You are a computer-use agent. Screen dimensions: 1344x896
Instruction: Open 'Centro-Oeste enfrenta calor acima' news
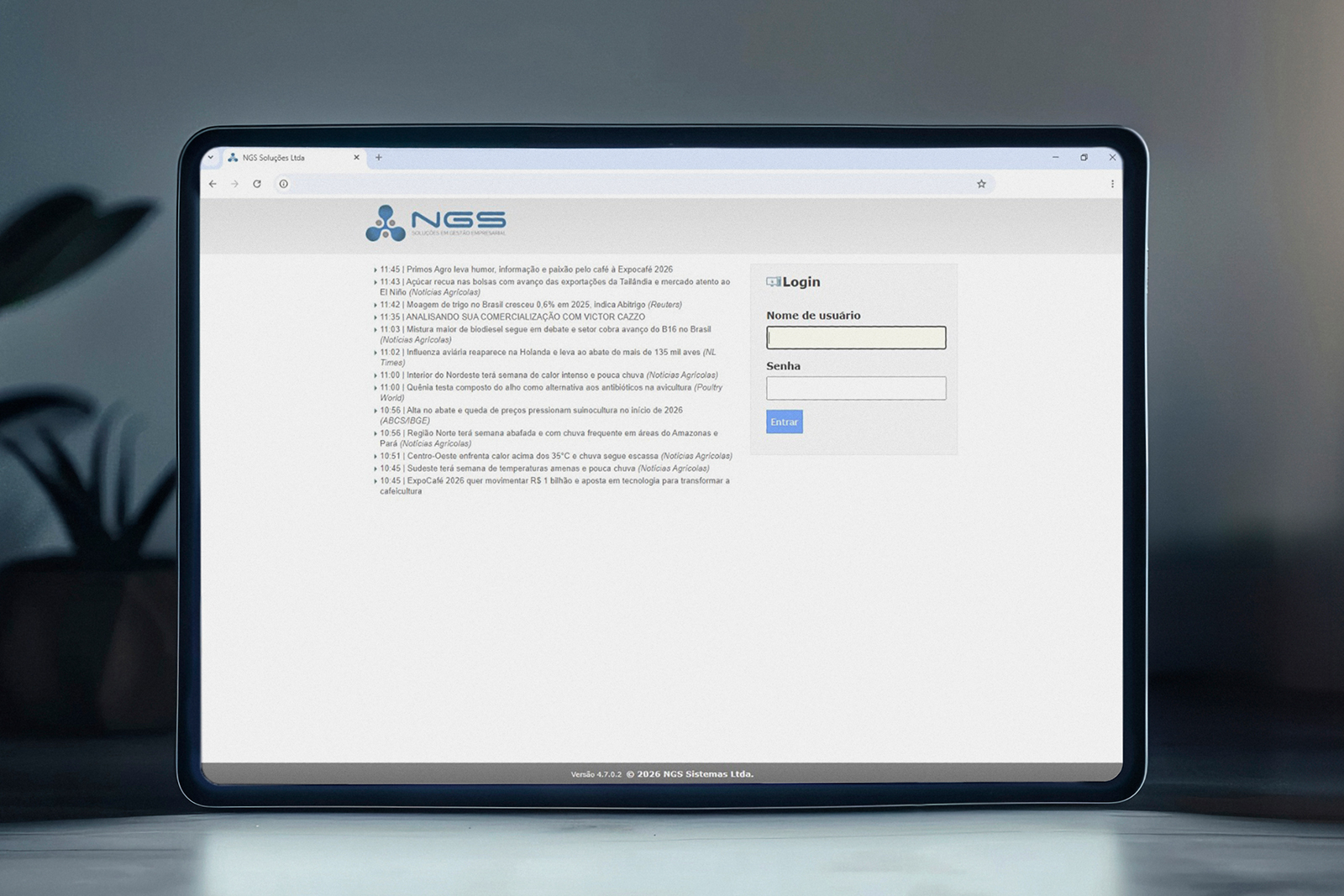pos(556,456)
